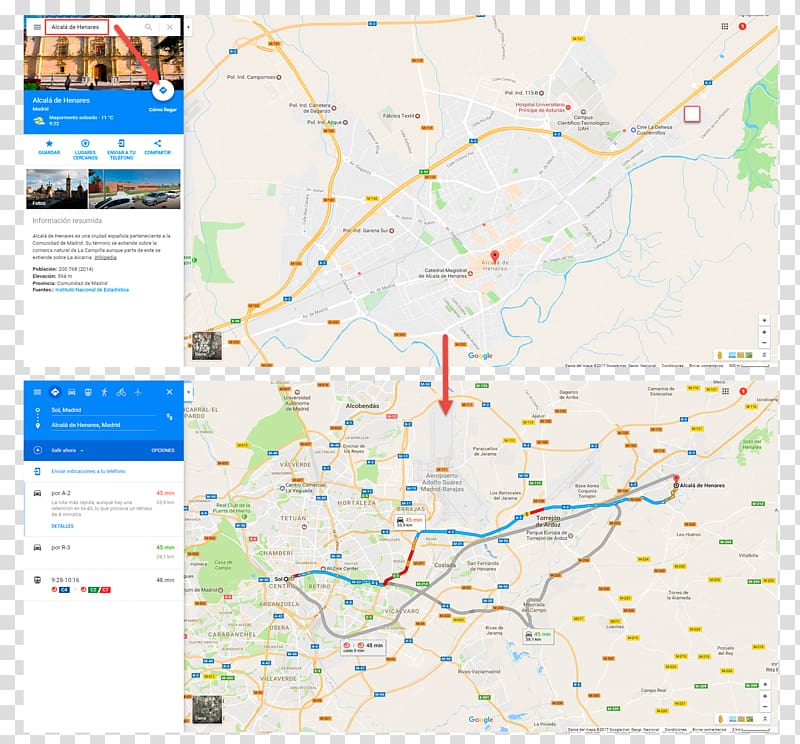Open route OPCIONES
800x744 pixels.
pos(163,451)
